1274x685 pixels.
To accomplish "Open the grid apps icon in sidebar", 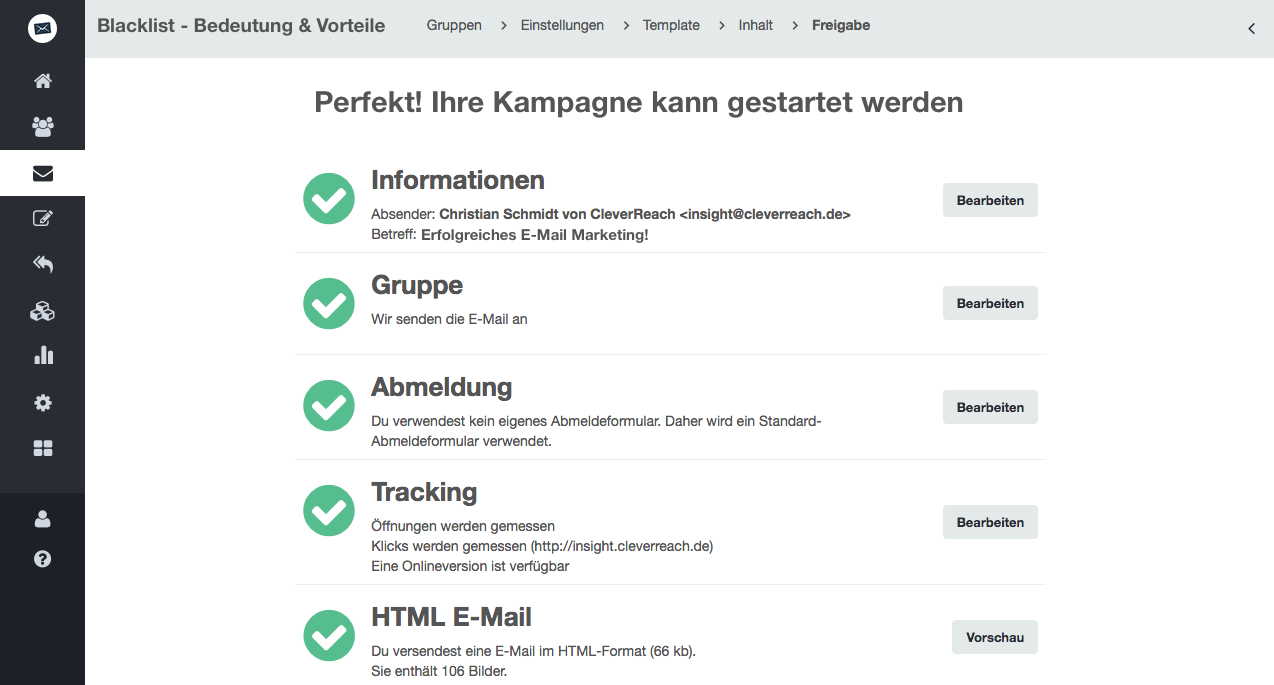I will 42,449.
